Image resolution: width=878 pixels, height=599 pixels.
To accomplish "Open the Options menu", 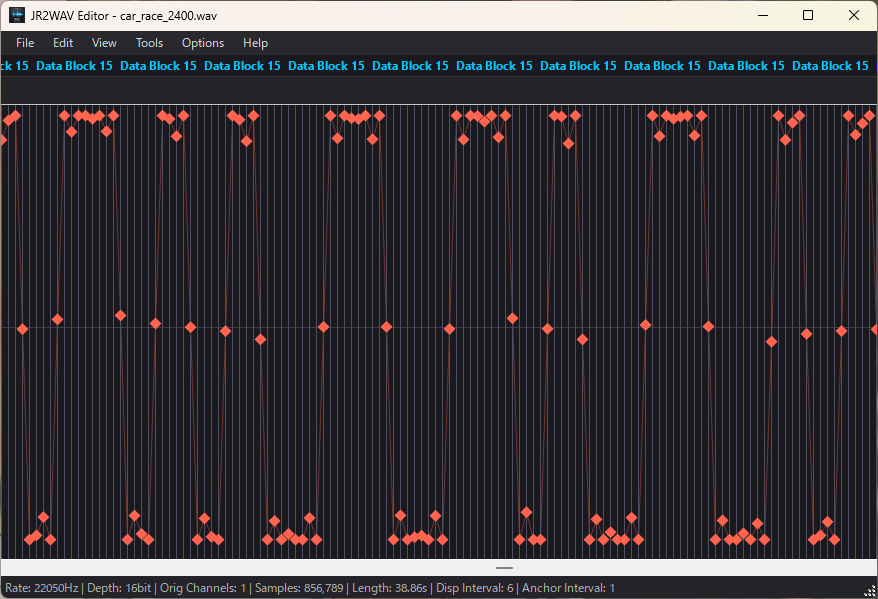I will (203, 43).
